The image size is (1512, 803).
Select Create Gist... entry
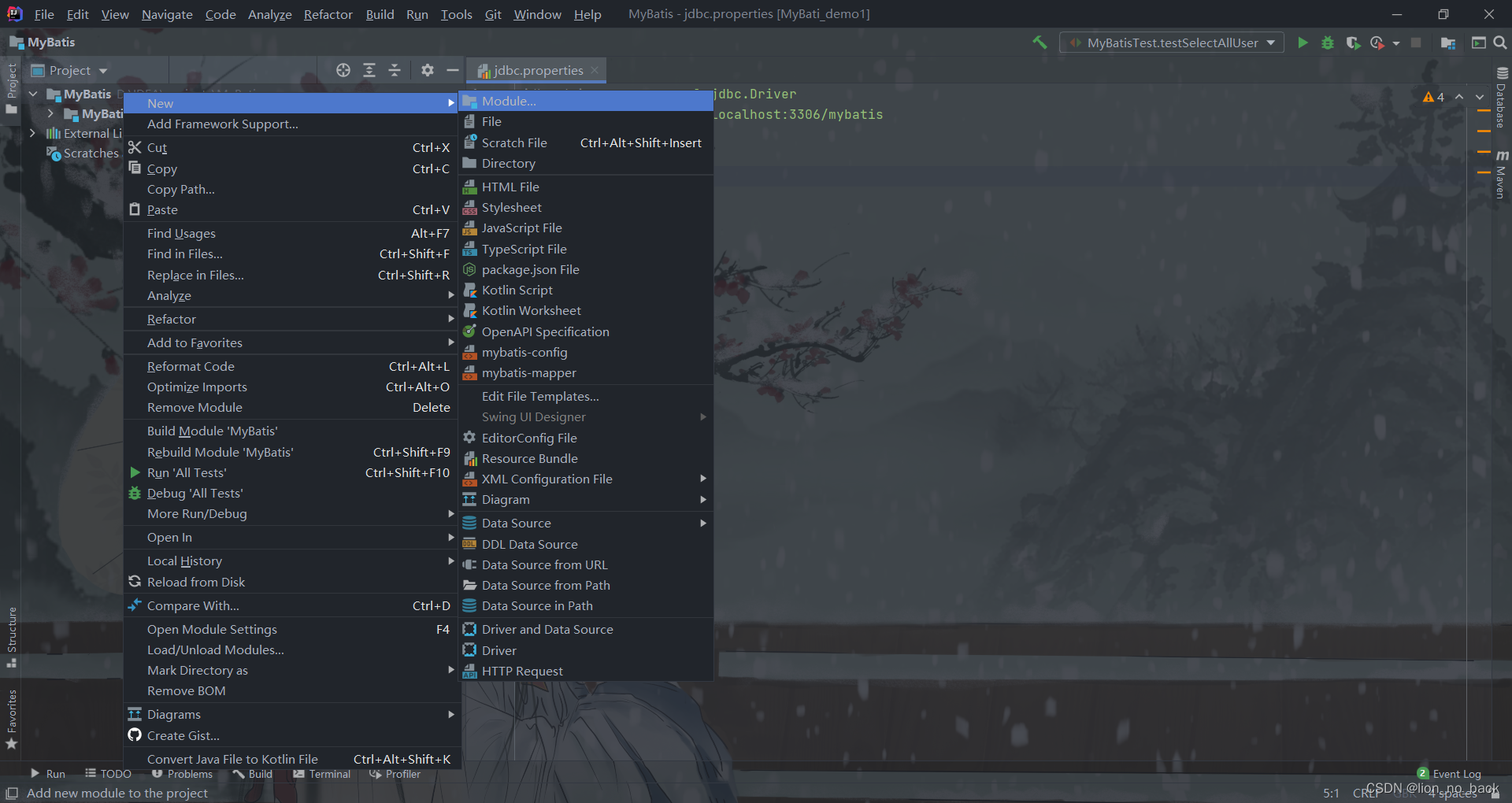[291, 735]
